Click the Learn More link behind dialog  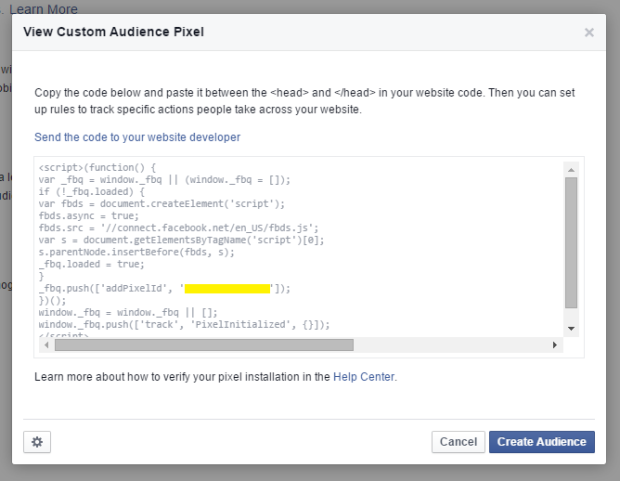click(x=44, y=9)
